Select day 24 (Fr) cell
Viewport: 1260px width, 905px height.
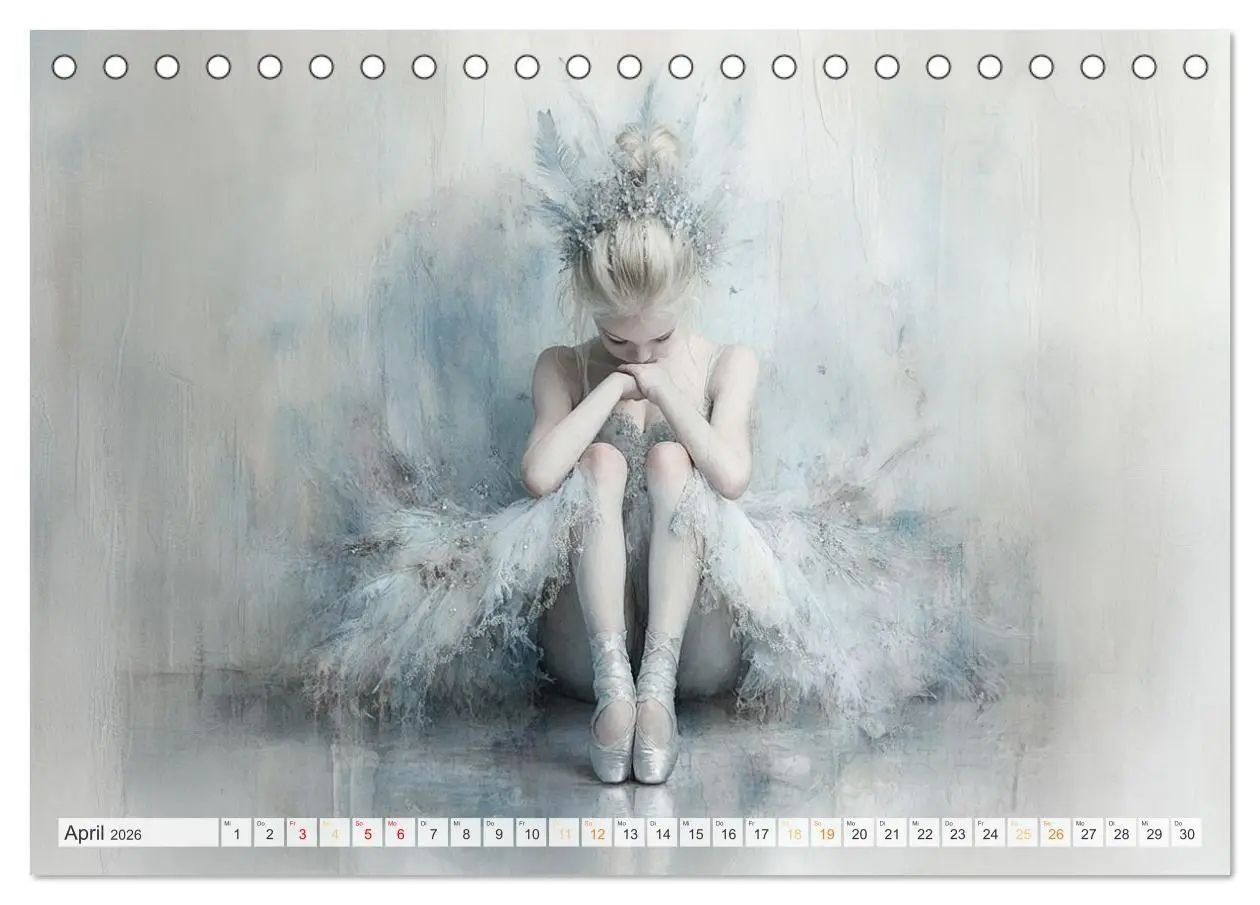tap(991, 833)
